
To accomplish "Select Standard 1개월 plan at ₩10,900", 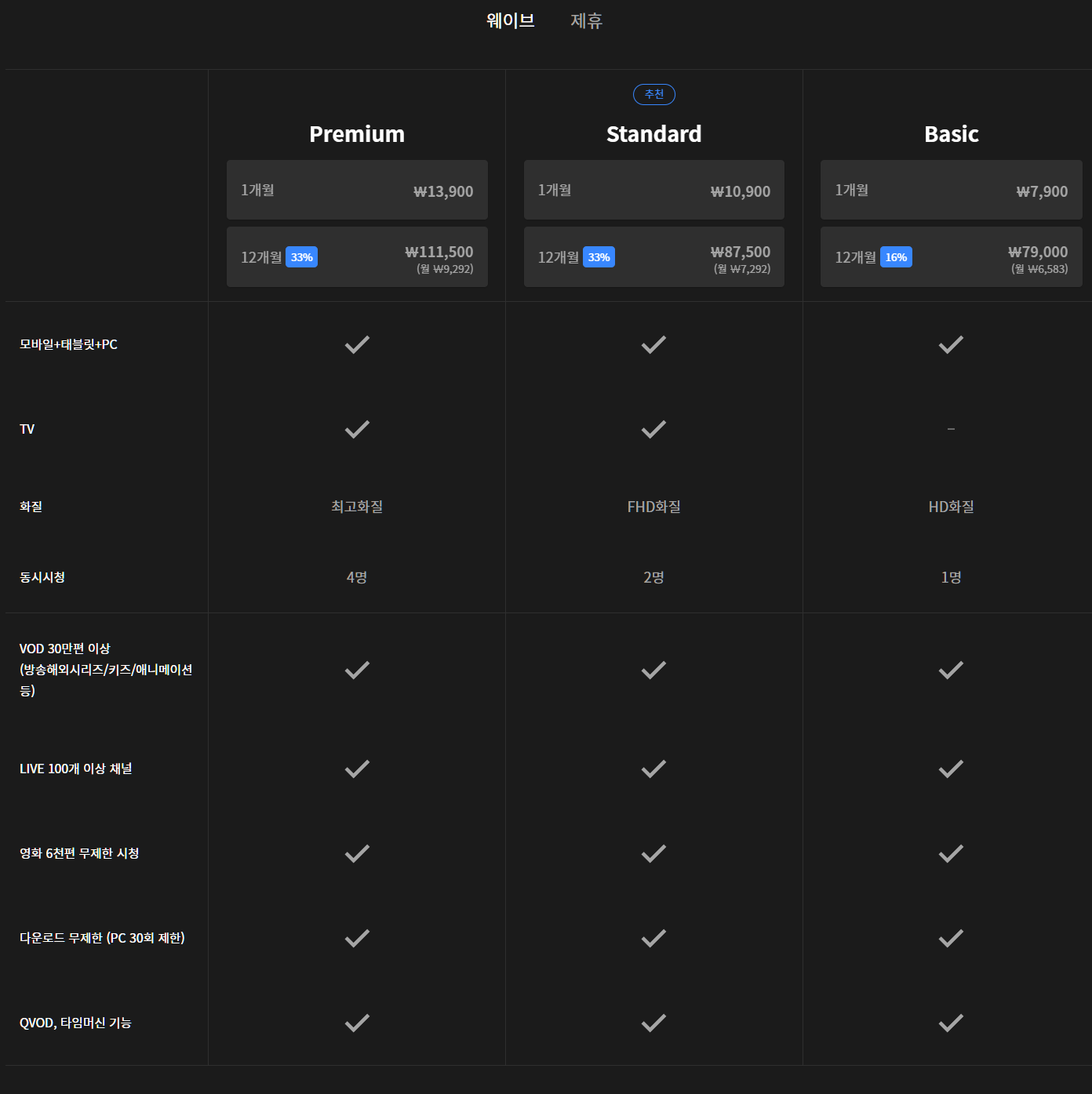I will tap(654, 190).
